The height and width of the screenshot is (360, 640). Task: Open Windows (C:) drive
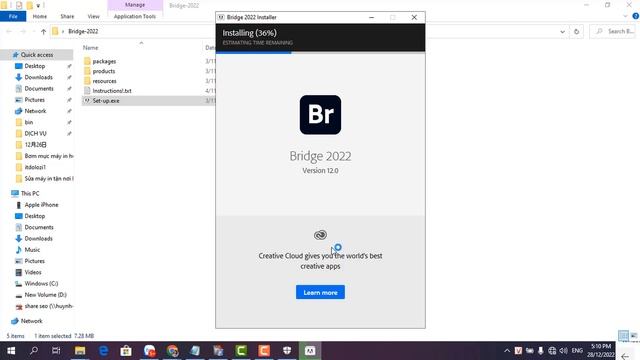pos(41,283)
